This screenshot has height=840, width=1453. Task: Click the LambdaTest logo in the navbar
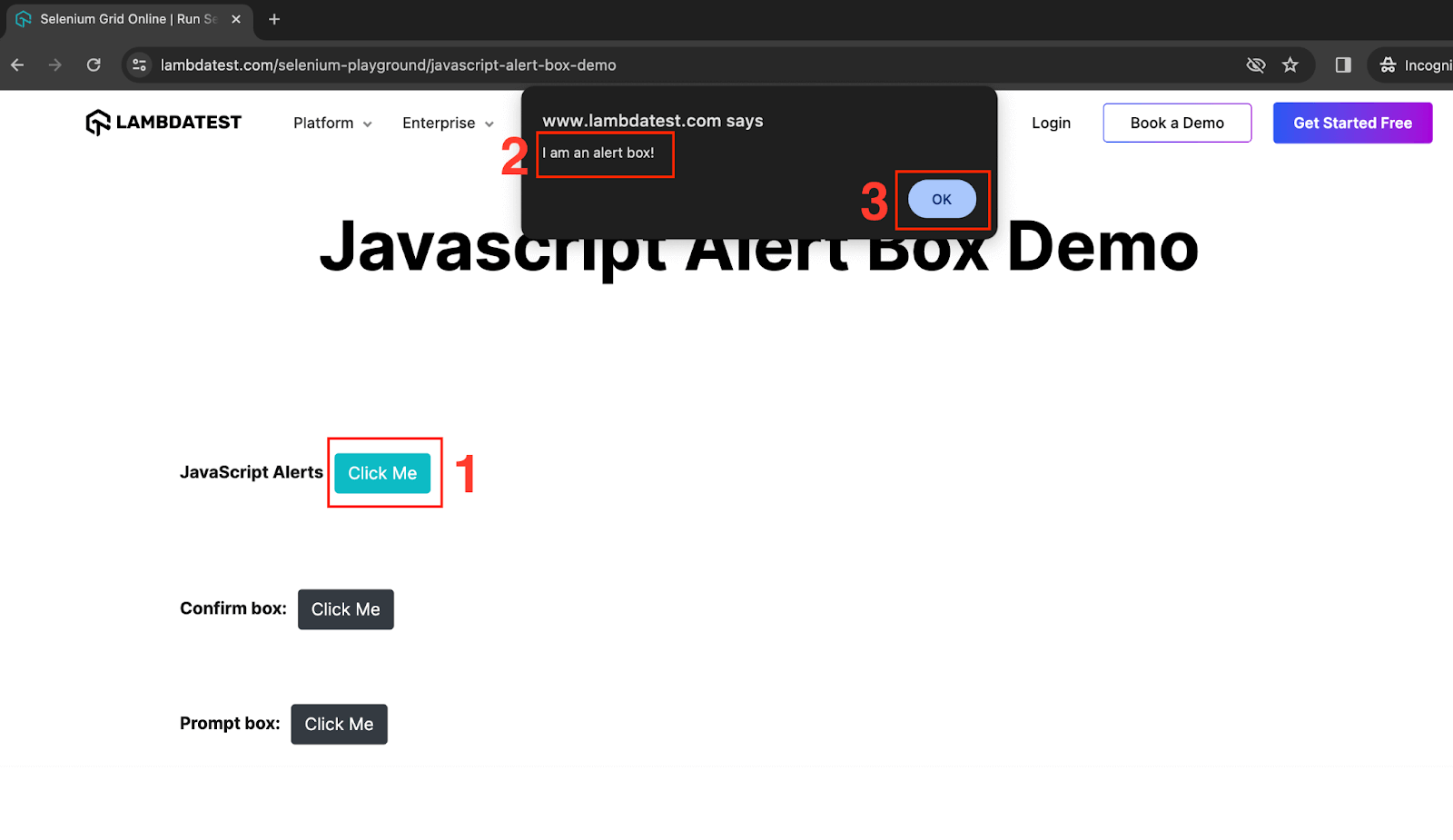pyautogui.click(x=163, y=122)
